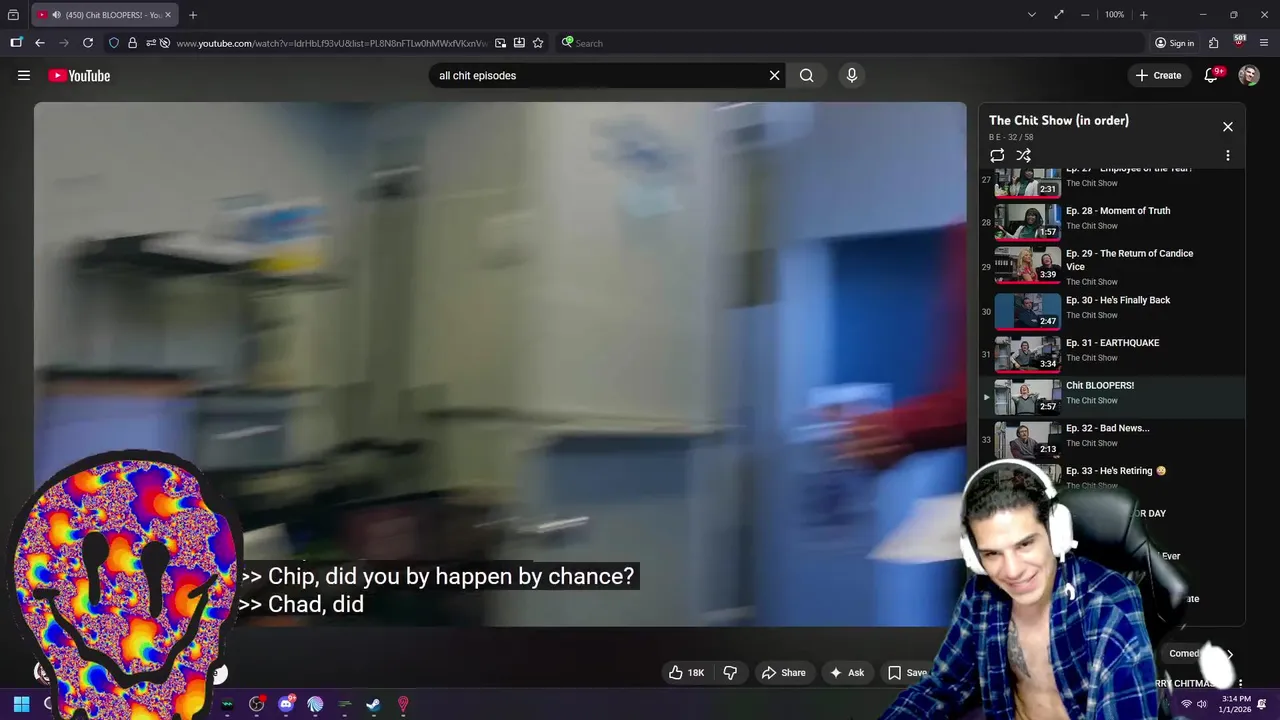Viewport: 1280px width, 720px height.
Task: Zoom in with the plus button
Action: point(1143,15)
